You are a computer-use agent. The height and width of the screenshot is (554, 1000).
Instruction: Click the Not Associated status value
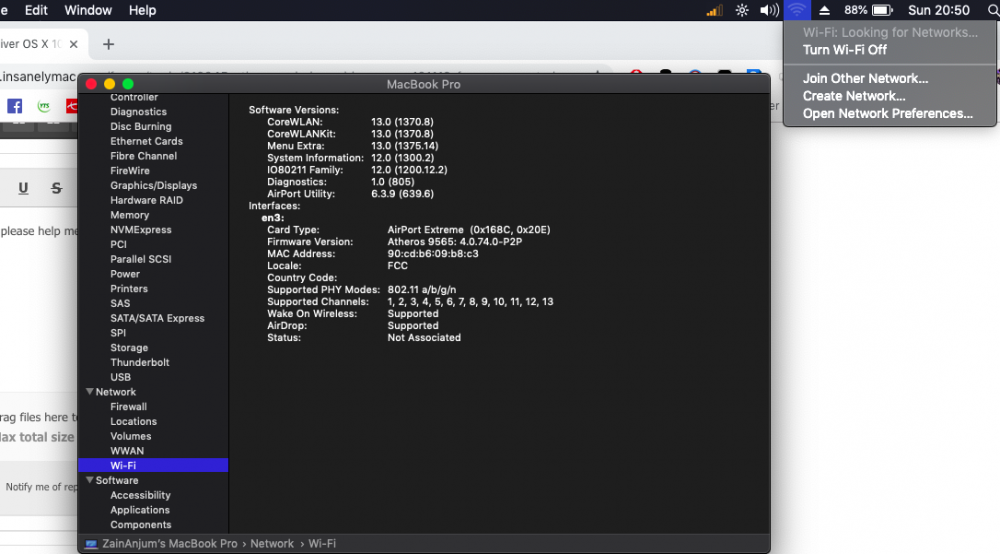click(x=424, y=337)
